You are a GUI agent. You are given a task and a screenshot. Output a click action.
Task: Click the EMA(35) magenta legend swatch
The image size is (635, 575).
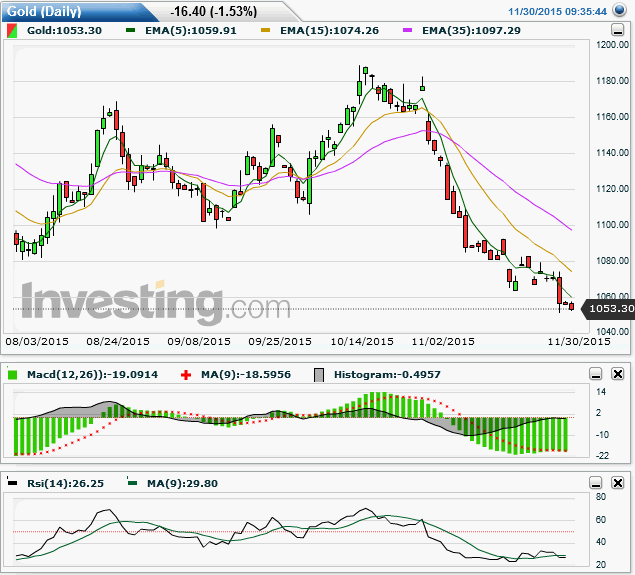407,30
